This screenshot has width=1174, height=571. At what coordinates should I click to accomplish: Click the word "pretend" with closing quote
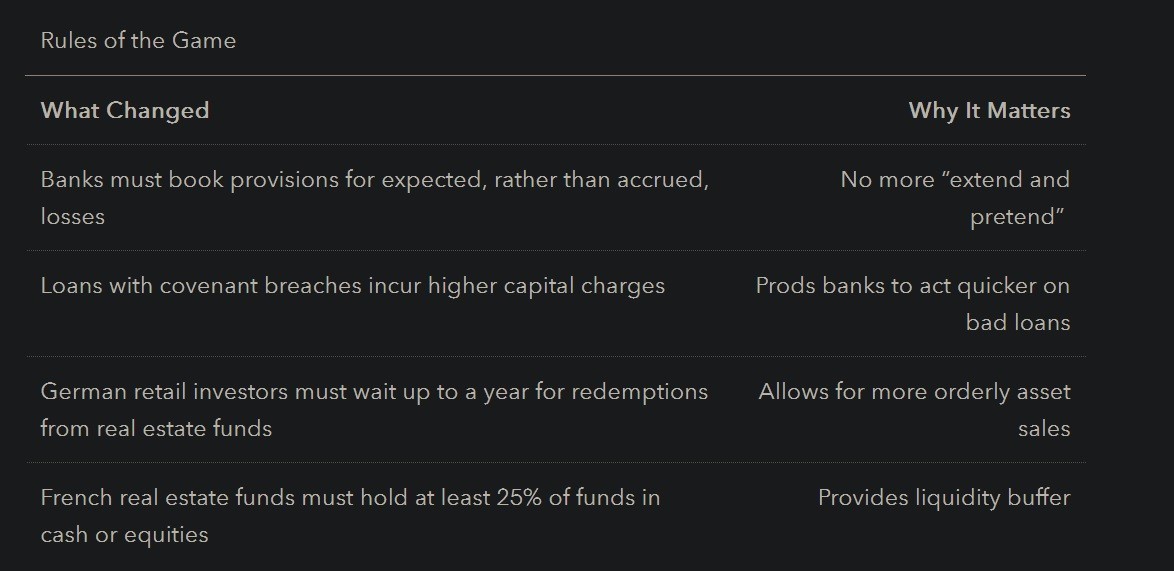click(x=1017, y=217)
